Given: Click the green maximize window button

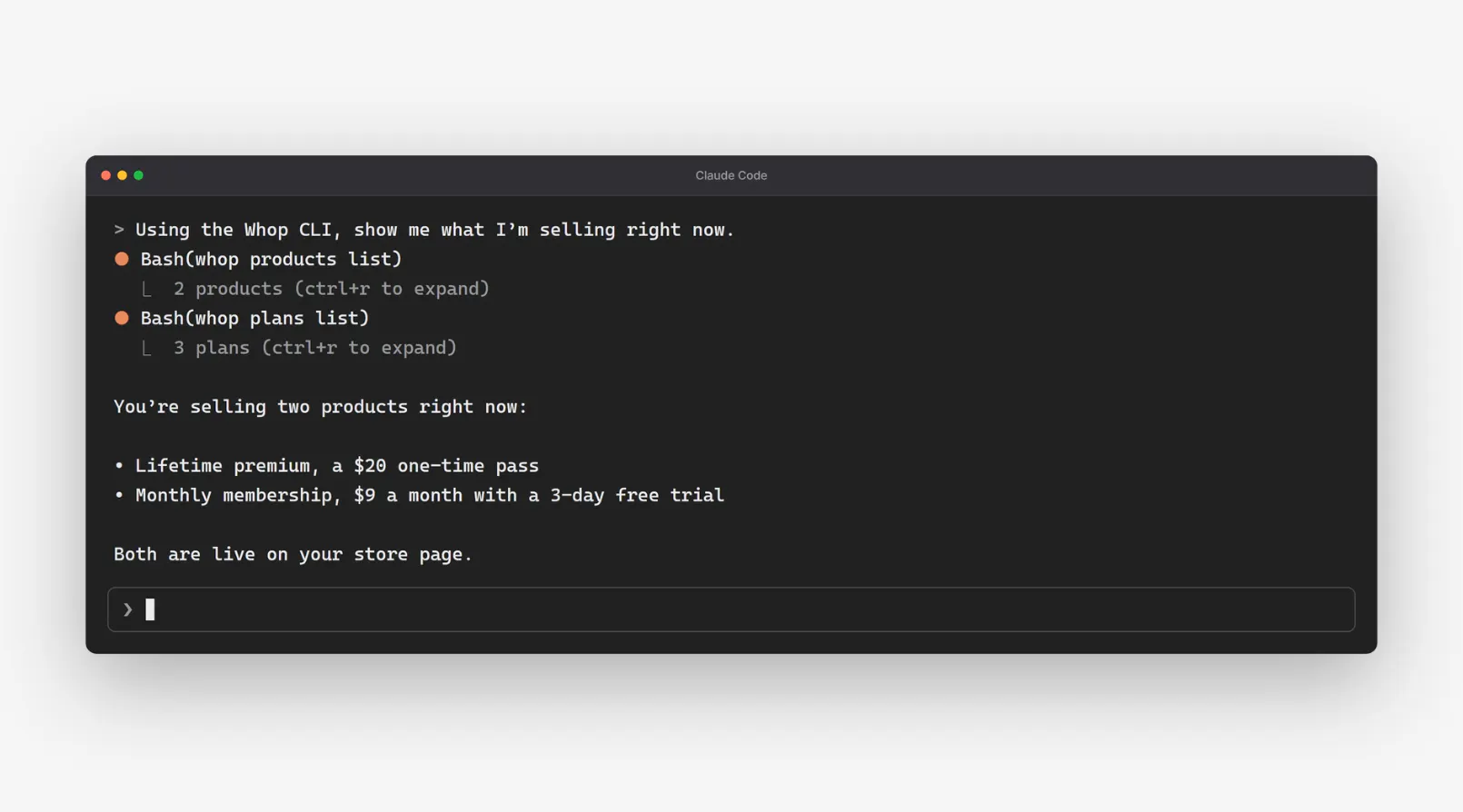Looking at the screenshot, I should [x=138, y=175].
